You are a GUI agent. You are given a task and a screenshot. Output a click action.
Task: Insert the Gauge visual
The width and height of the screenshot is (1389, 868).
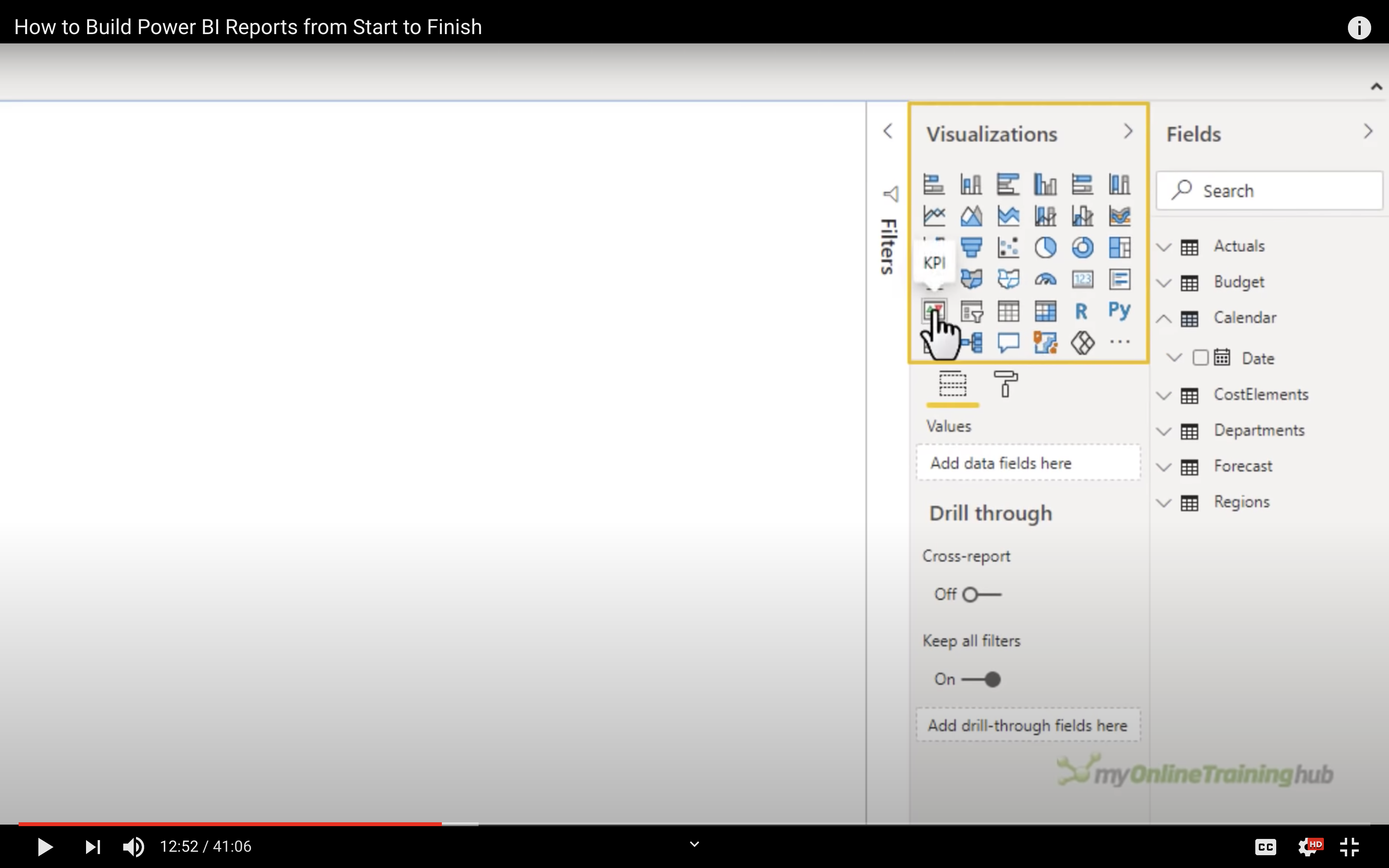tap(1045, 279)
